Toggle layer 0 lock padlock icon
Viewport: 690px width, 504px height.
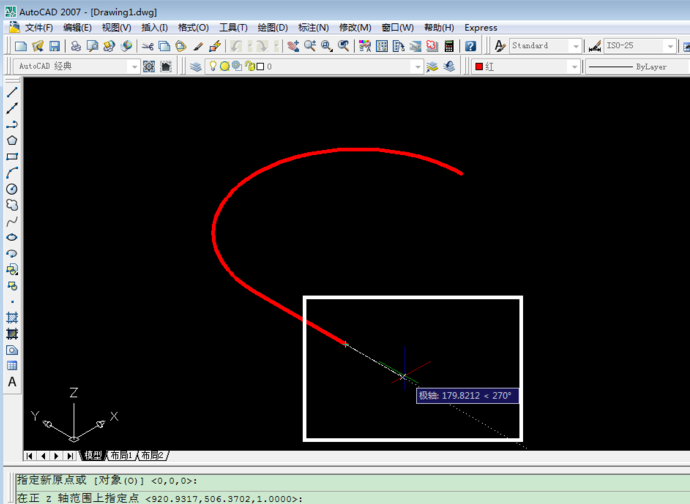coord(250,66)
